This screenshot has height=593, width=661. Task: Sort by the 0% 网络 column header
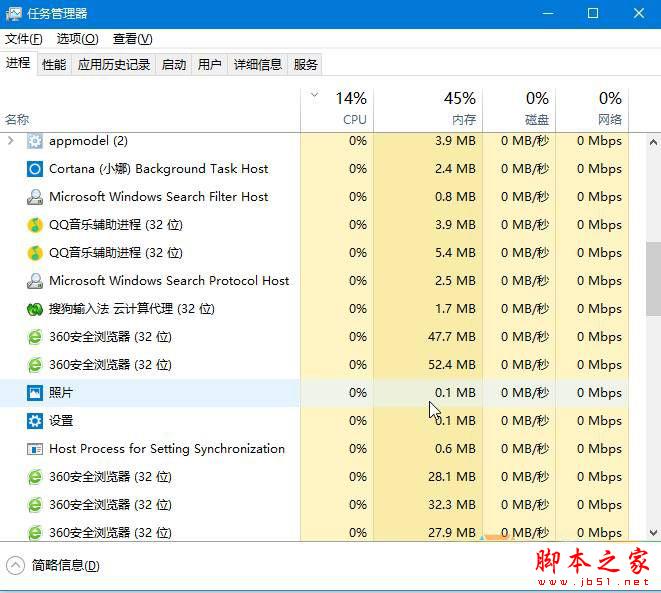(x=592, y=110)
